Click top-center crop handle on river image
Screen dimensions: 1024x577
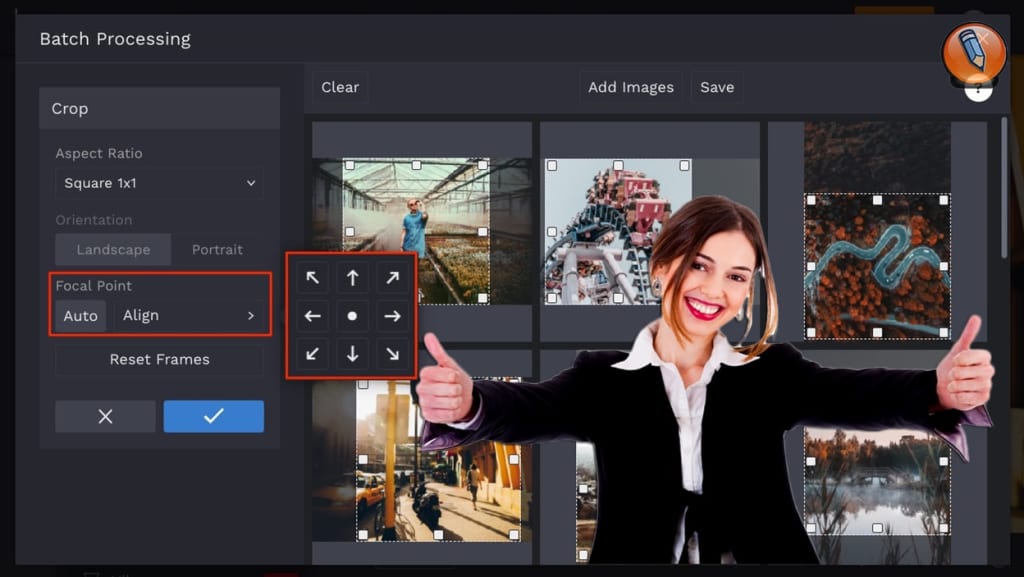[877, 200]
